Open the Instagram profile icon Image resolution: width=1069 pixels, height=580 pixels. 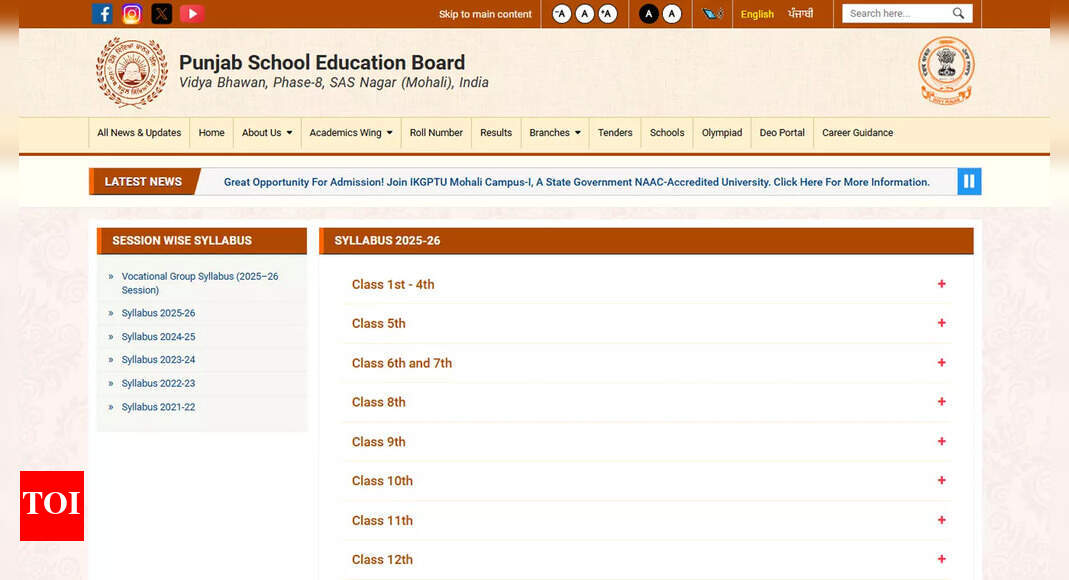pos(132,14)
